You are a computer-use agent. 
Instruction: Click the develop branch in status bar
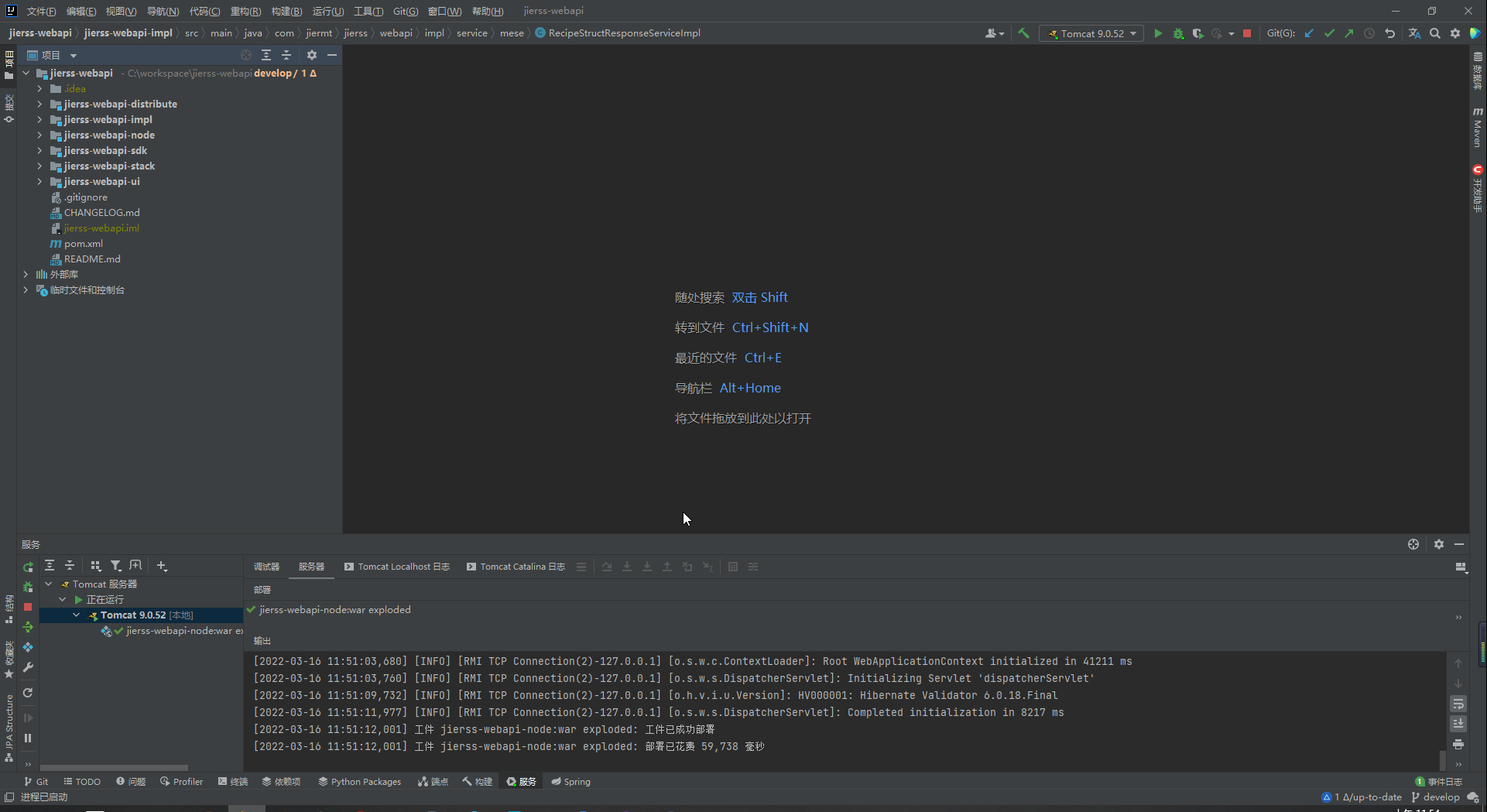coord(1435,797)
